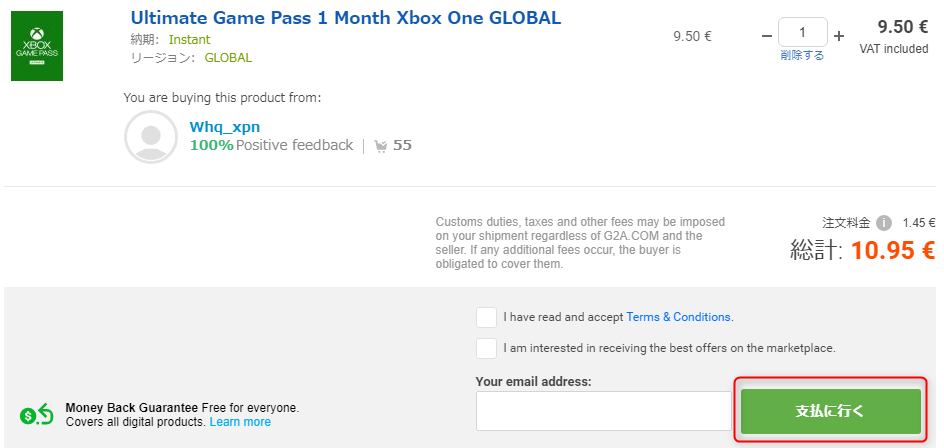Image resolution: width=944 pixels, height=448 pixels.
Task: Check the accept Terms & Conditions checkbox
Action: click(487, 317)
